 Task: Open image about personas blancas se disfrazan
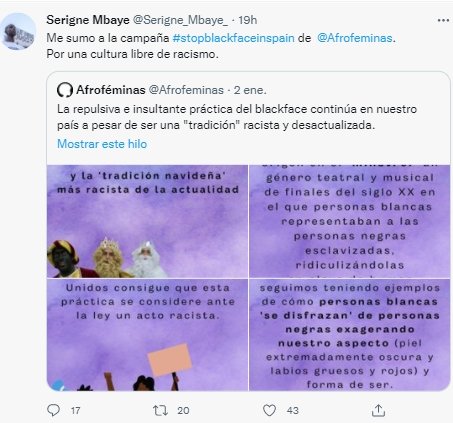coord(350,335)
